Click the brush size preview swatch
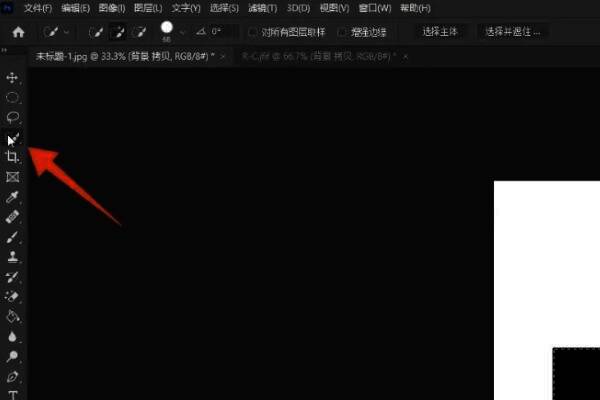 (x=166, y=27)
